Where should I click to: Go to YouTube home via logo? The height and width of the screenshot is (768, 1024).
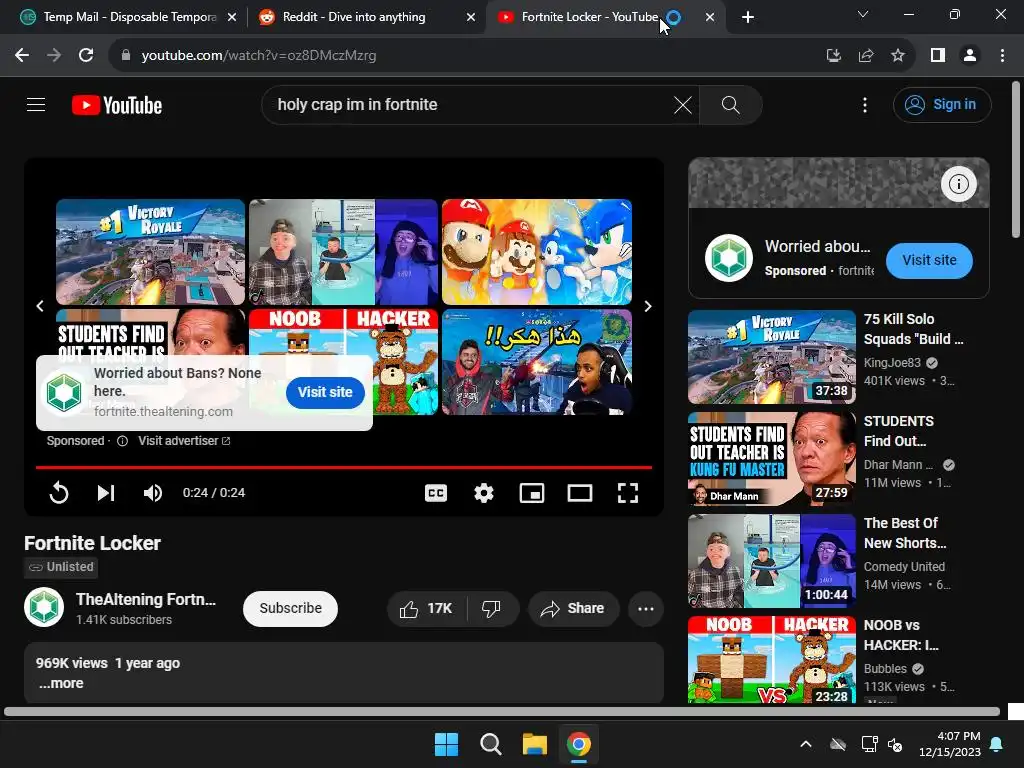[x=117, y=105]
